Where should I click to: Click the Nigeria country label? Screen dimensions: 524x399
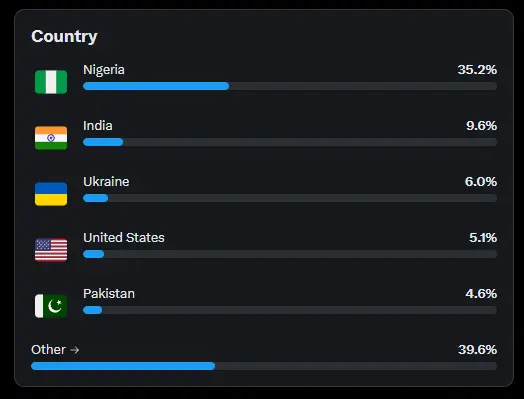point(104,70)
